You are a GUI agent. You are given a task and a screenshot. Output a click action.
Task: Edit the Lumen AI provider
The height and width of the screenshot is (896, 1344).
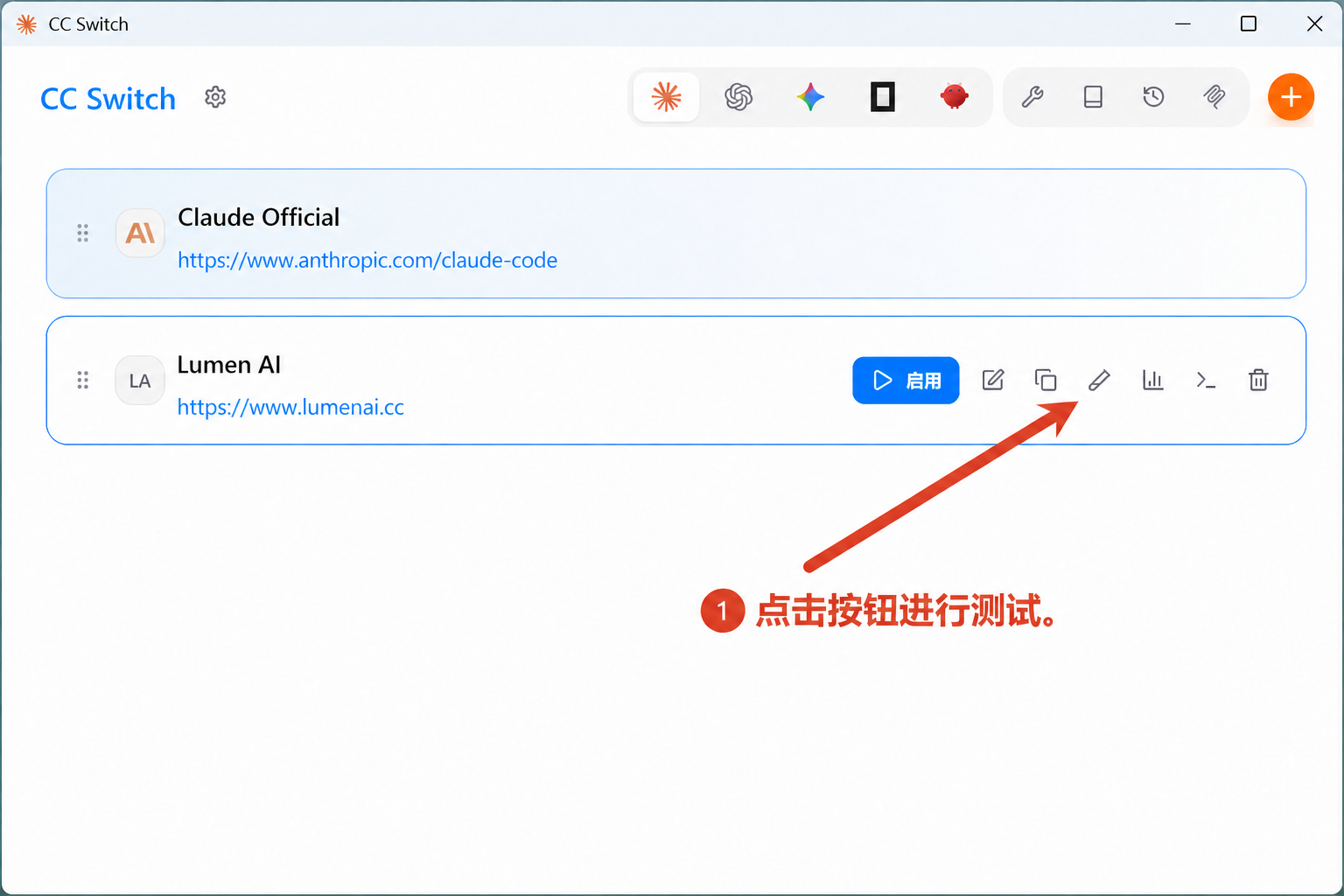[x=992, y=380]
